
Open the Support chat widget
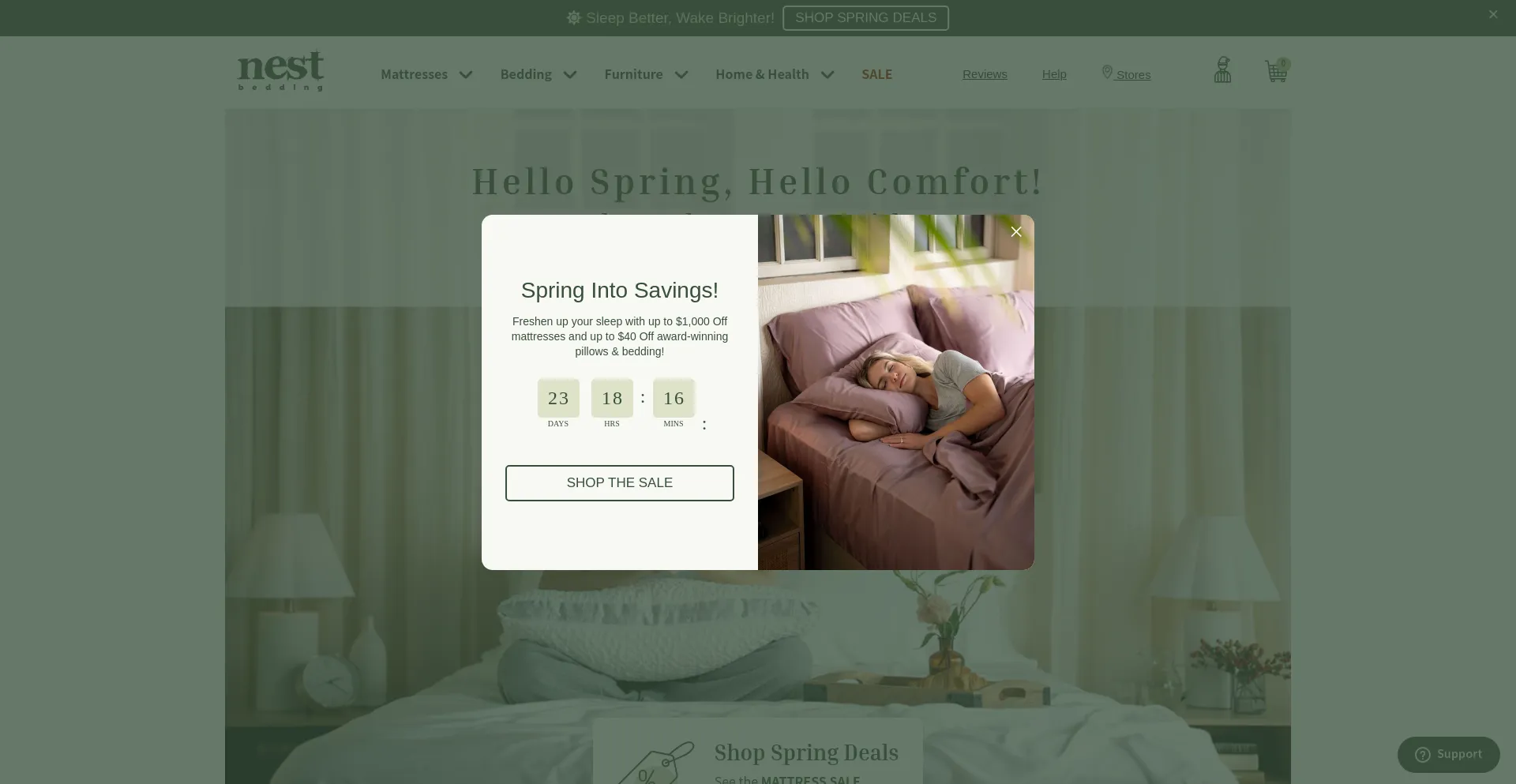point(1448,755)
